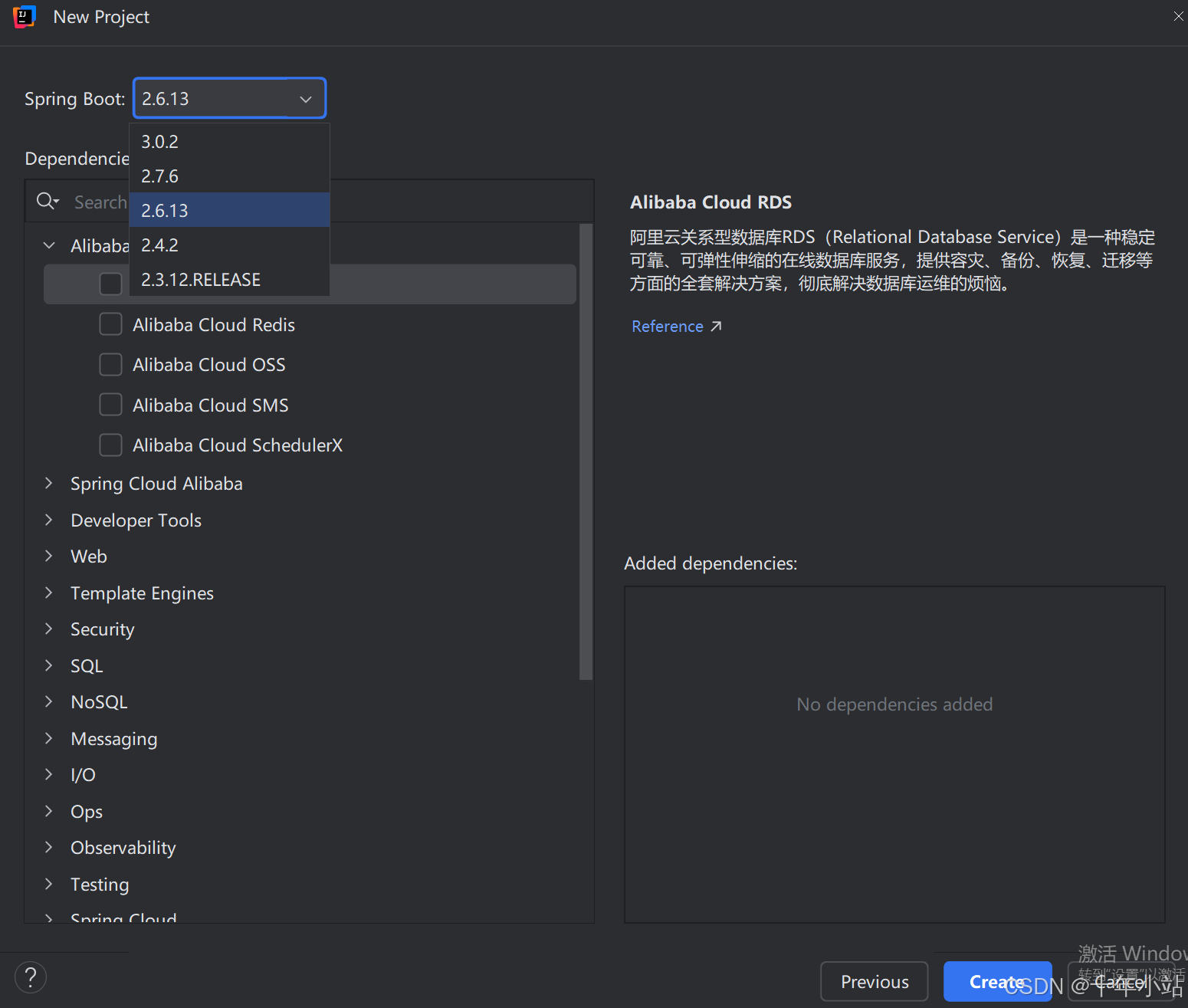This screenshot has width=1188, height=1008.
Task: Click the Testing tree row text
Action: (x=100, y=885)
